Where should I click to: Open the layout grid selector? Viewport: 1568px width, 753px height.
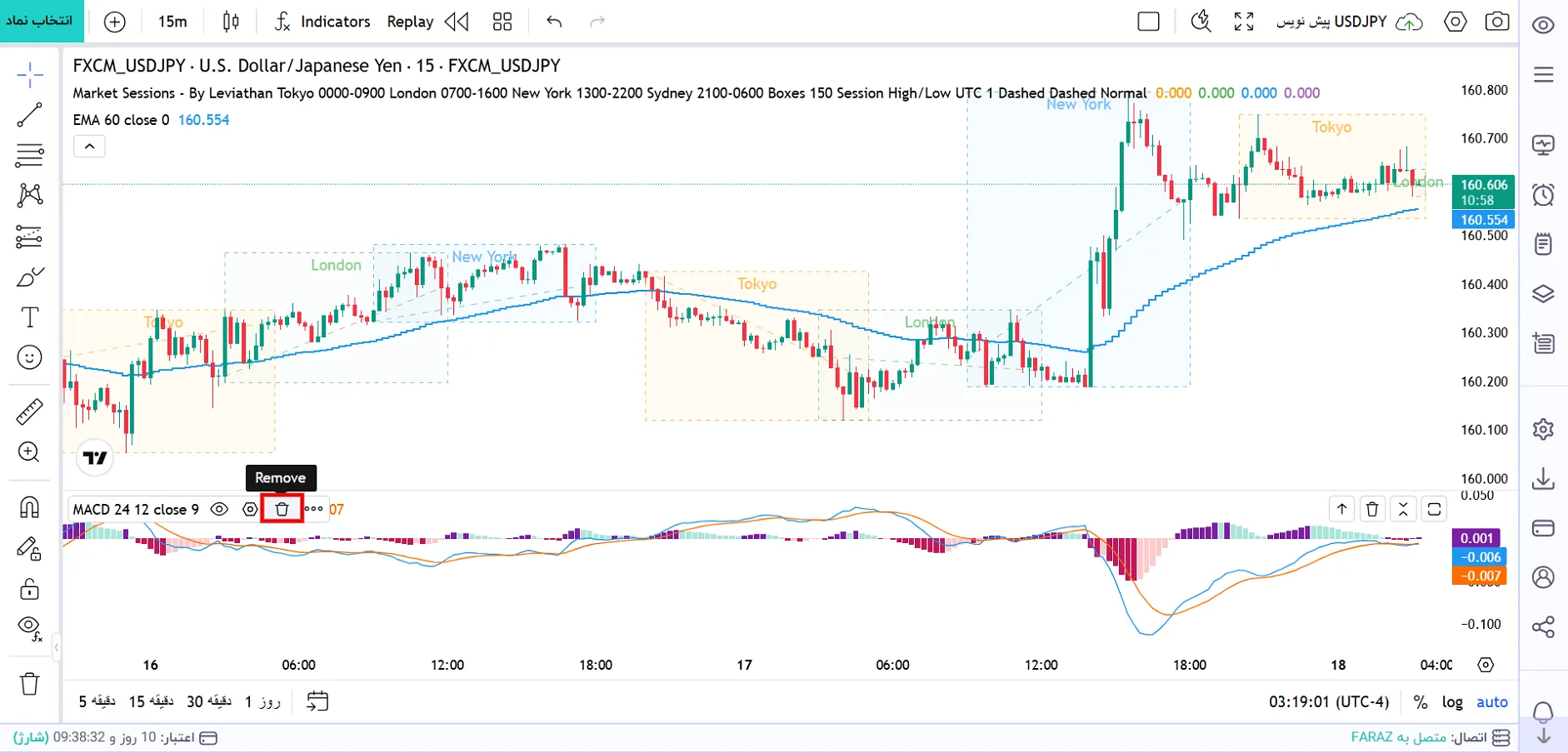tap(502, 22)
